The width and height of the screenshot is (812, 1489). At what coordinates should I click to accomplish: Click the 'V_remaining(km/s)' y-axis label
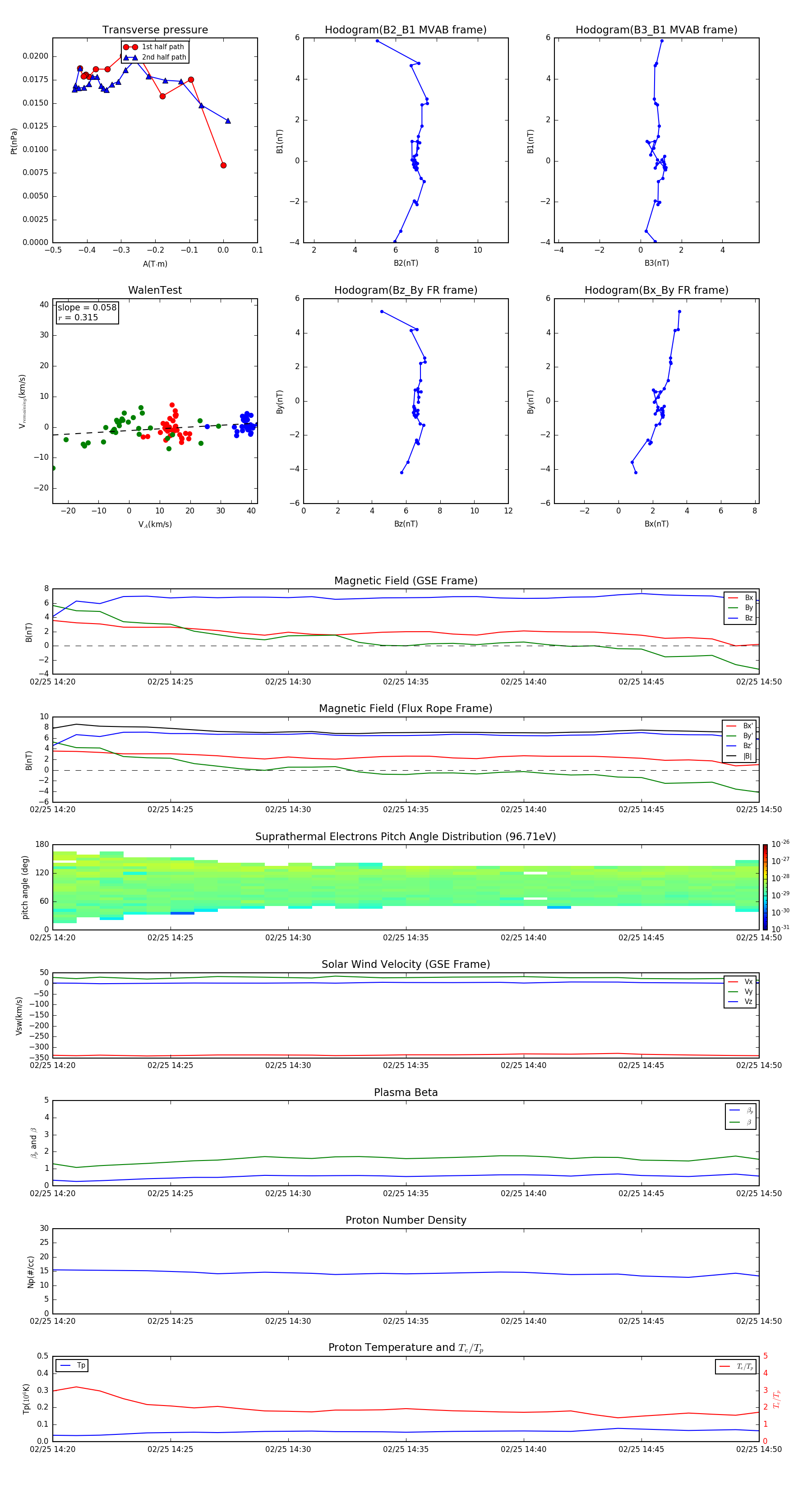tap(23, 401)
